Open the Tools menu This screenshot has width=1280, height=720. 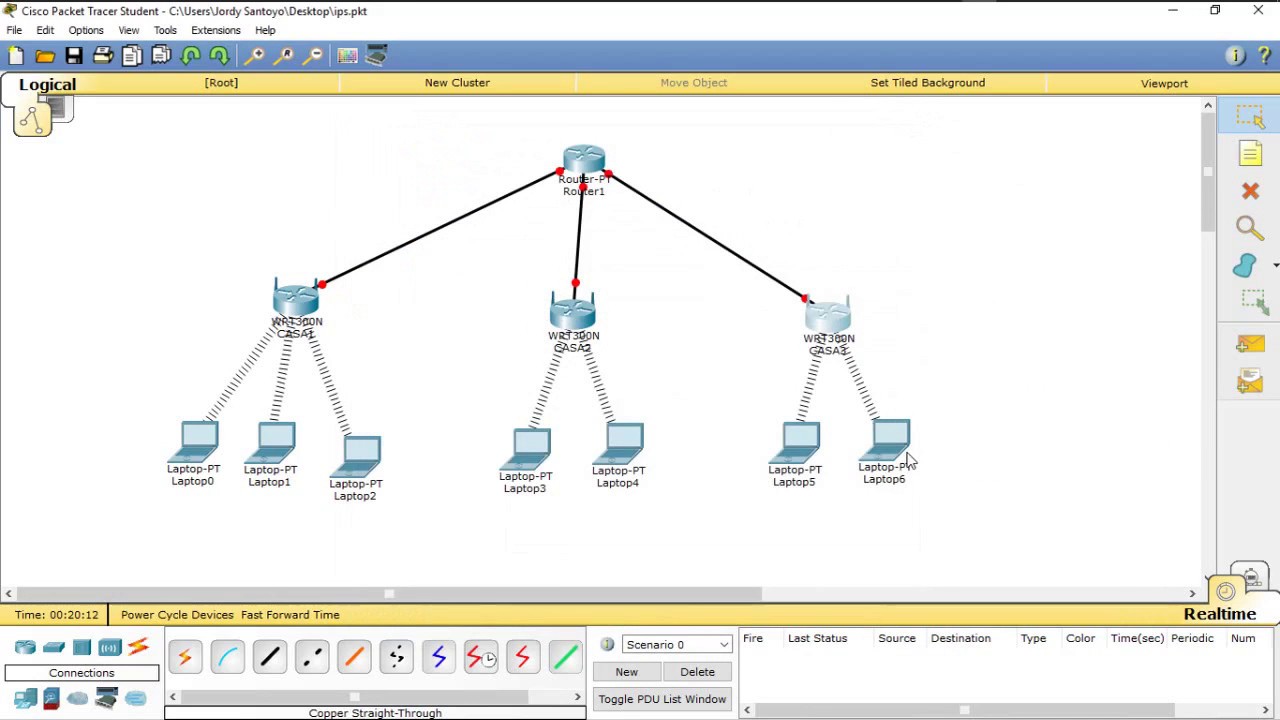click(x=165, y=30)
